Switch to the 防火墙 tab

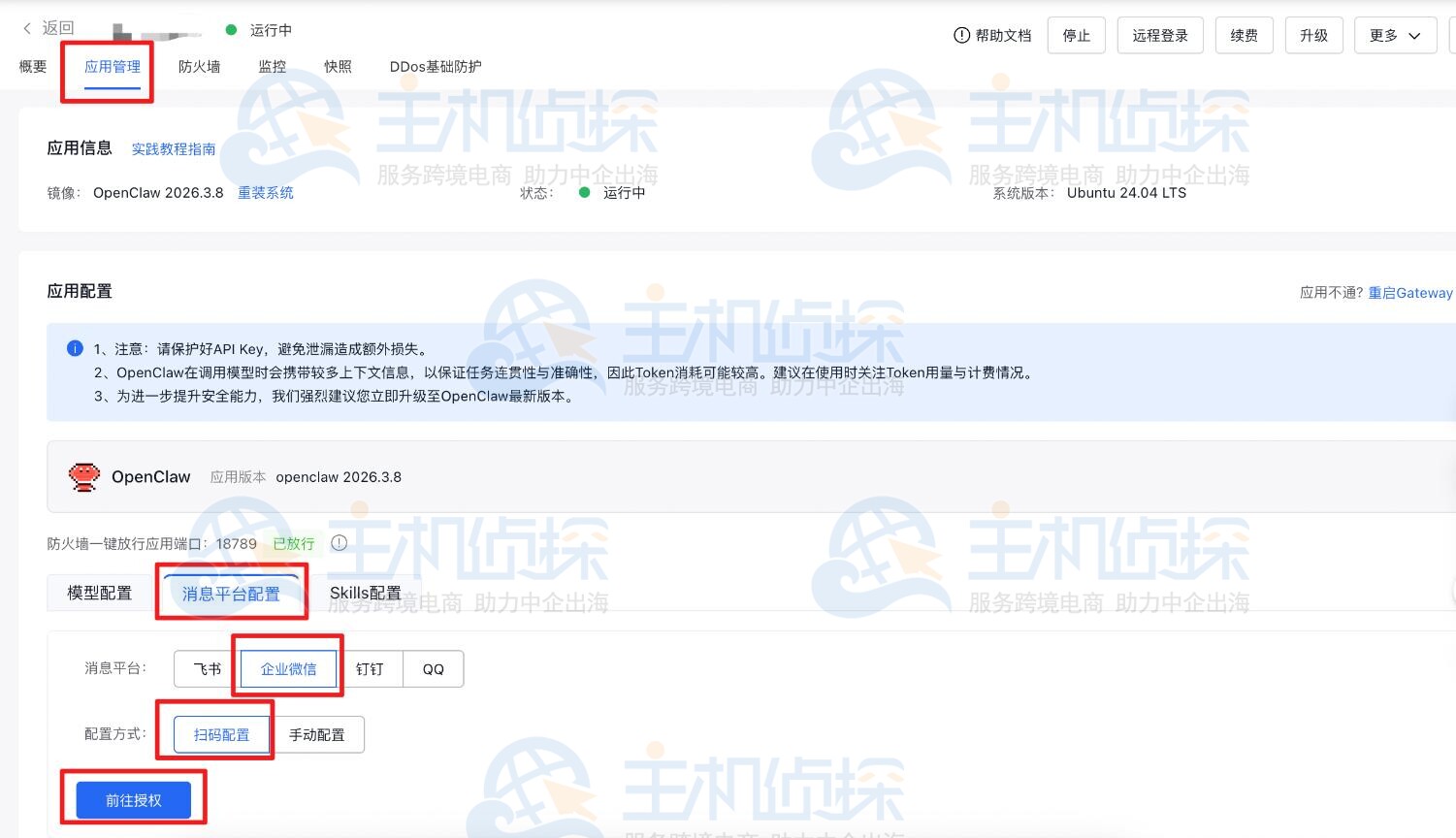199,66
